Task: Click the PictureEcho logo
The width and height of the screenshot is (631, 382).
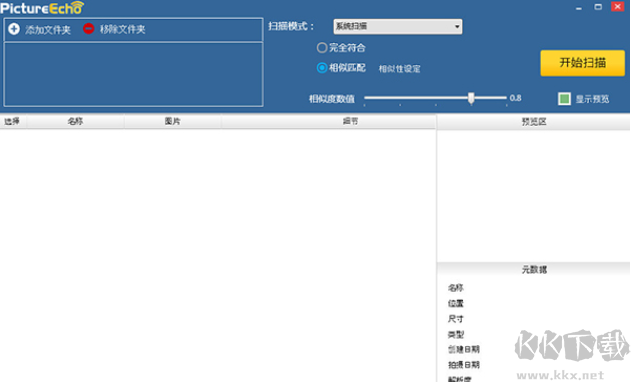Action: (x=42, y=8)
